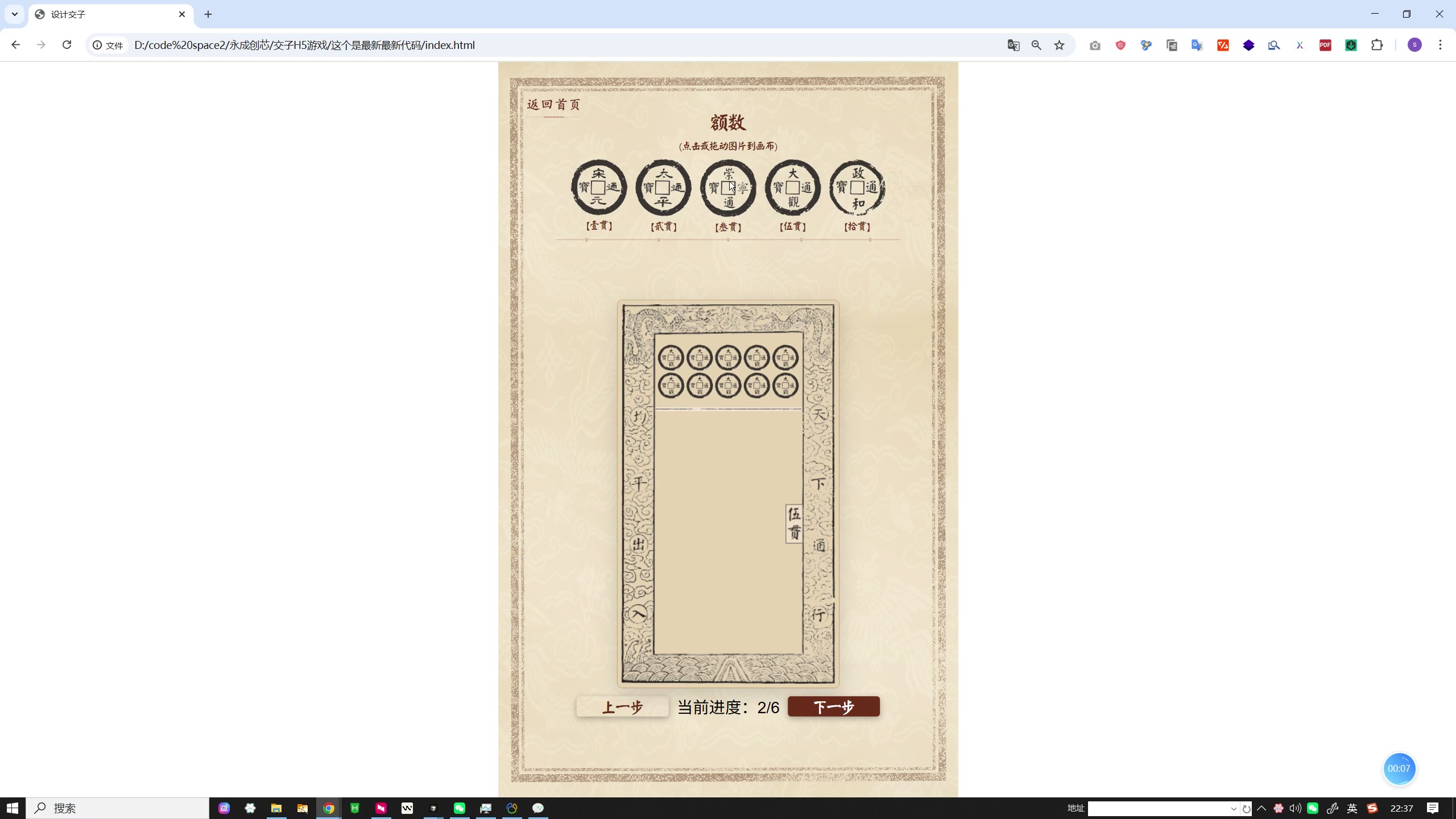Select the 壹貫 coin image
Image resolution: width=1456 pixels, height=819 pixels.
pyautogui.click(x=598, y=188)
